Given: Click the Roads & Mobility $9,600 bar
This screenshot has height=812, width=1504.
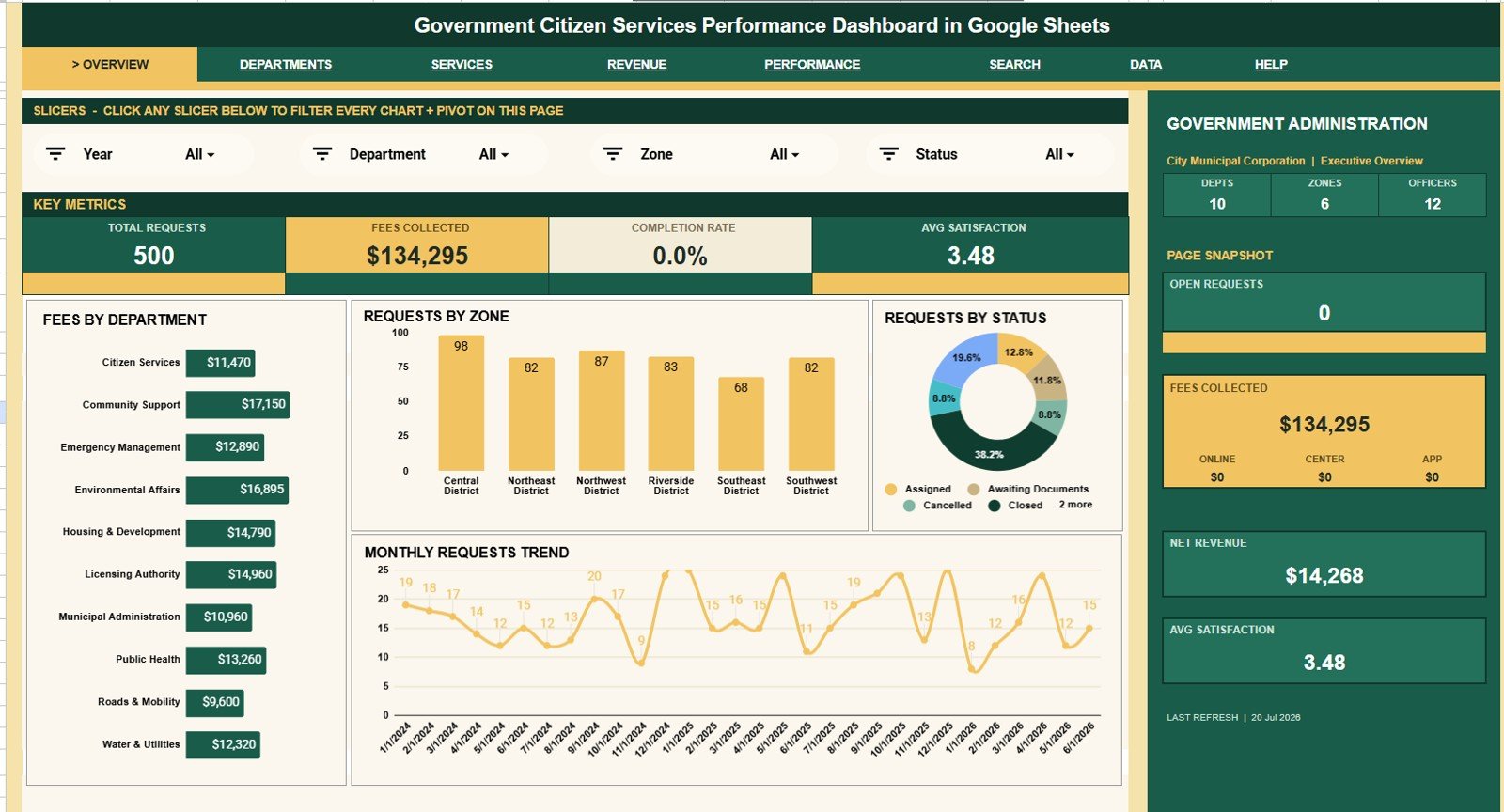Looking at the screenshot, I should (x=214, y=702).
